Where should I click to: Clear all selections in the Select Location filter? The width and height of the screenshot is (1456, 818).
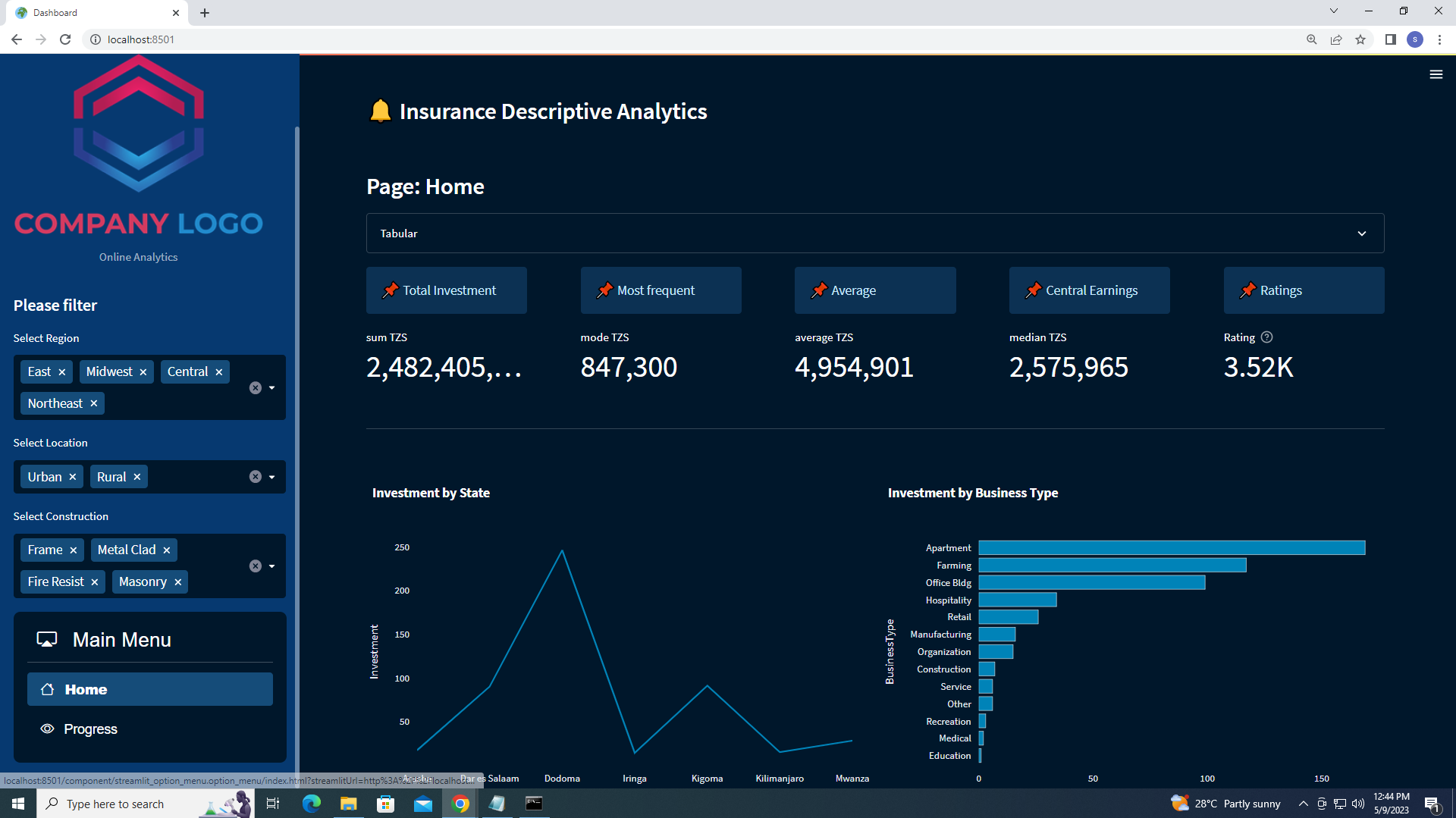click(x=255, y=476)
